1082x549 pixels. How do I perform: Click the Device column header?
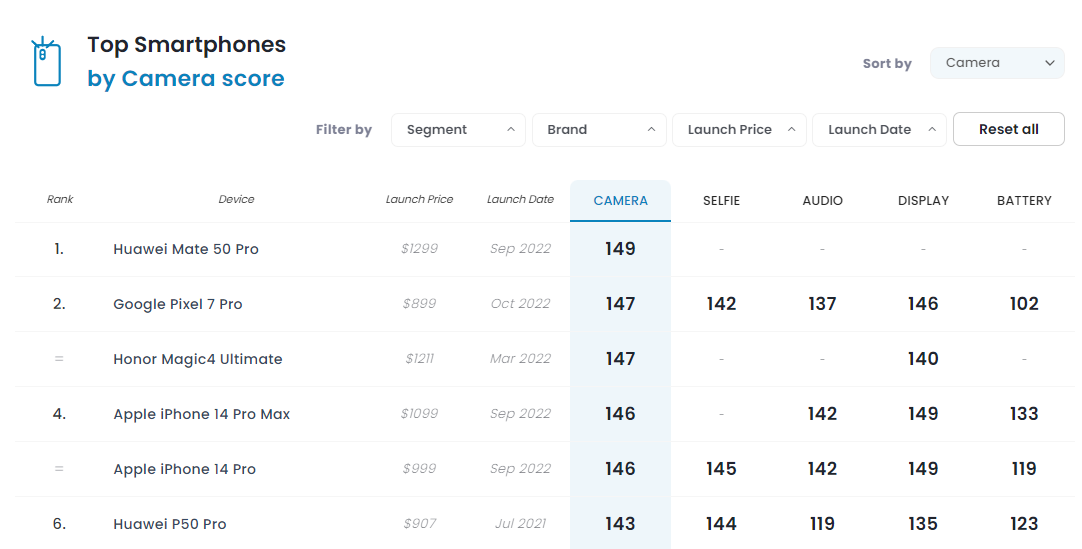[236, 199]
